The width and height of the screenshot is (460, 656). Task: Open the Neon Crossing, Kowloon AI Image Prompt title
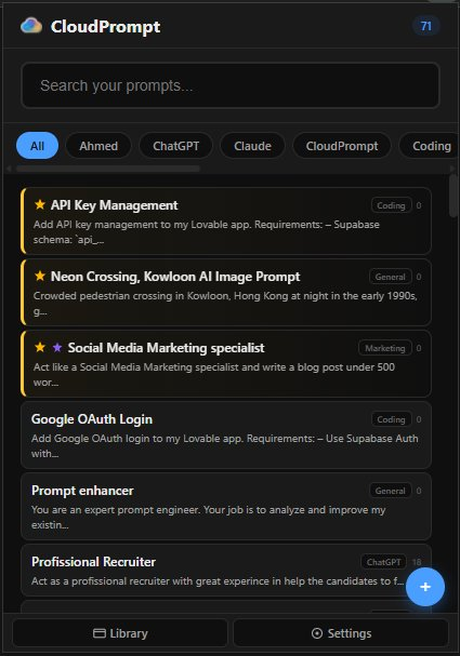point(175,276)
